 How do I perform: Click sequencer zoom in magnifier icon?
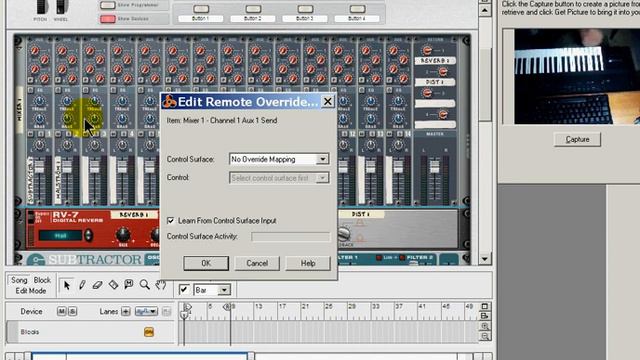point(484,326)
